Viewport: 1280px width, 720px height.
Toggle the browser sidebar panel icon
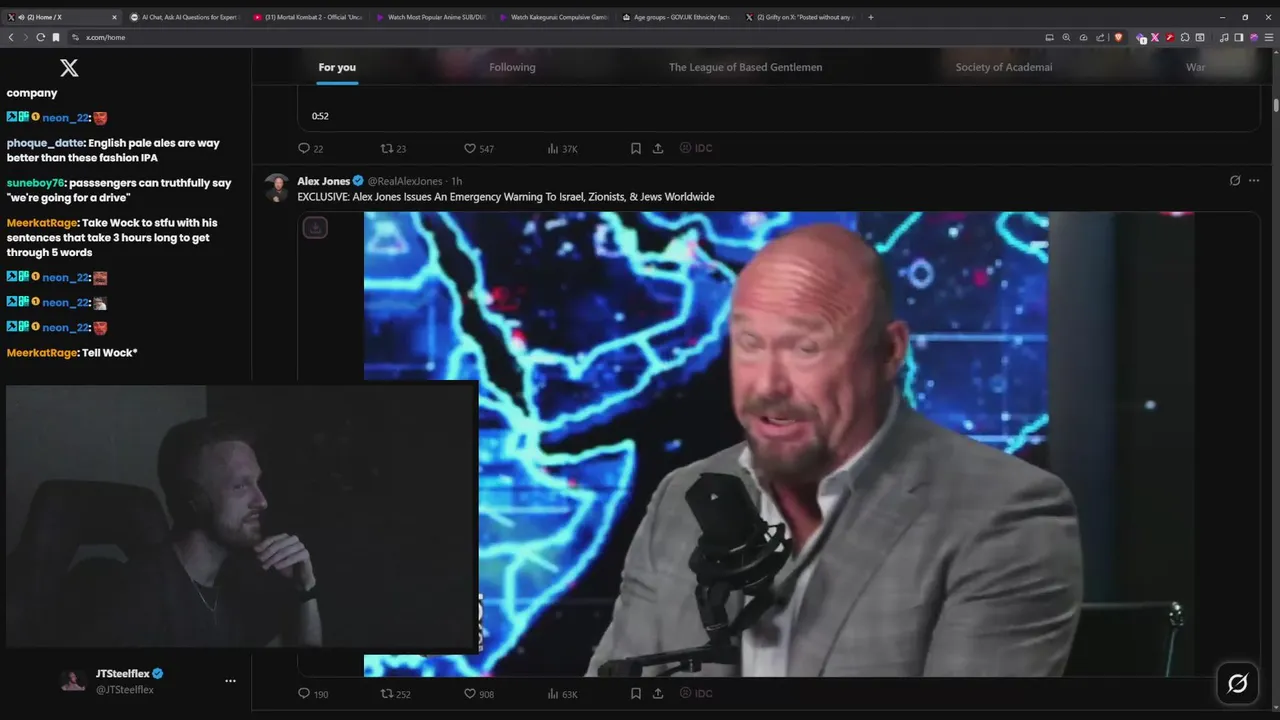click(x=1239, y=37)
